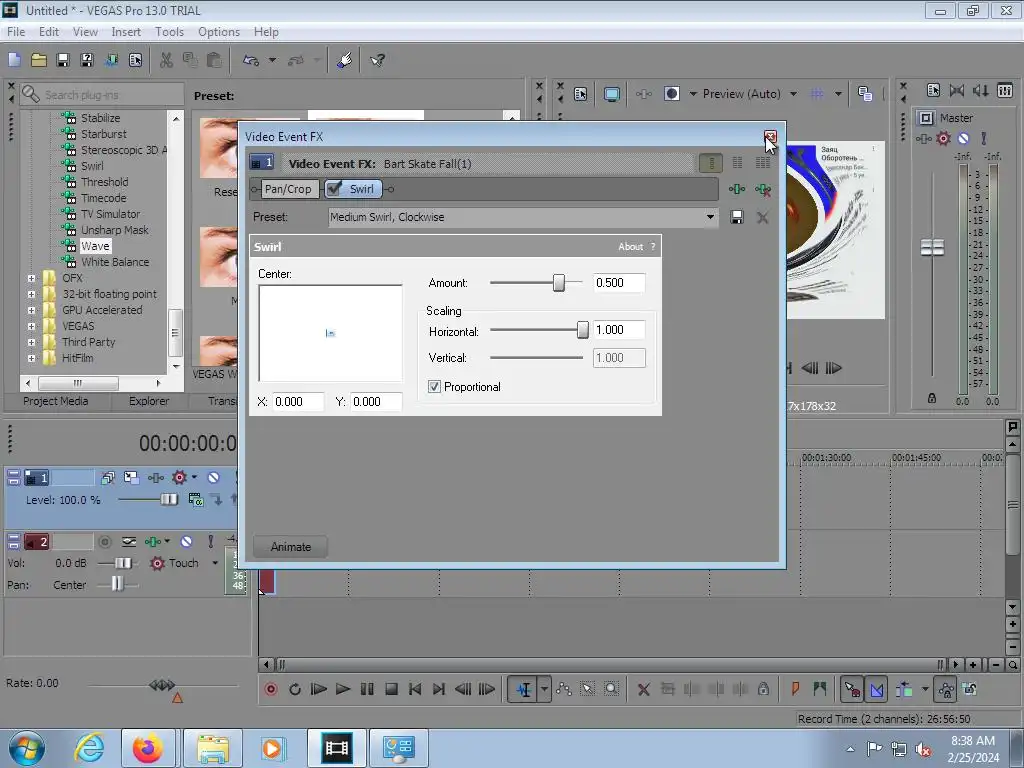The width and height of the screenshot is (1024, 768).
Task: Expand the HitFilm folder
Action: click(x=31, y=358)
